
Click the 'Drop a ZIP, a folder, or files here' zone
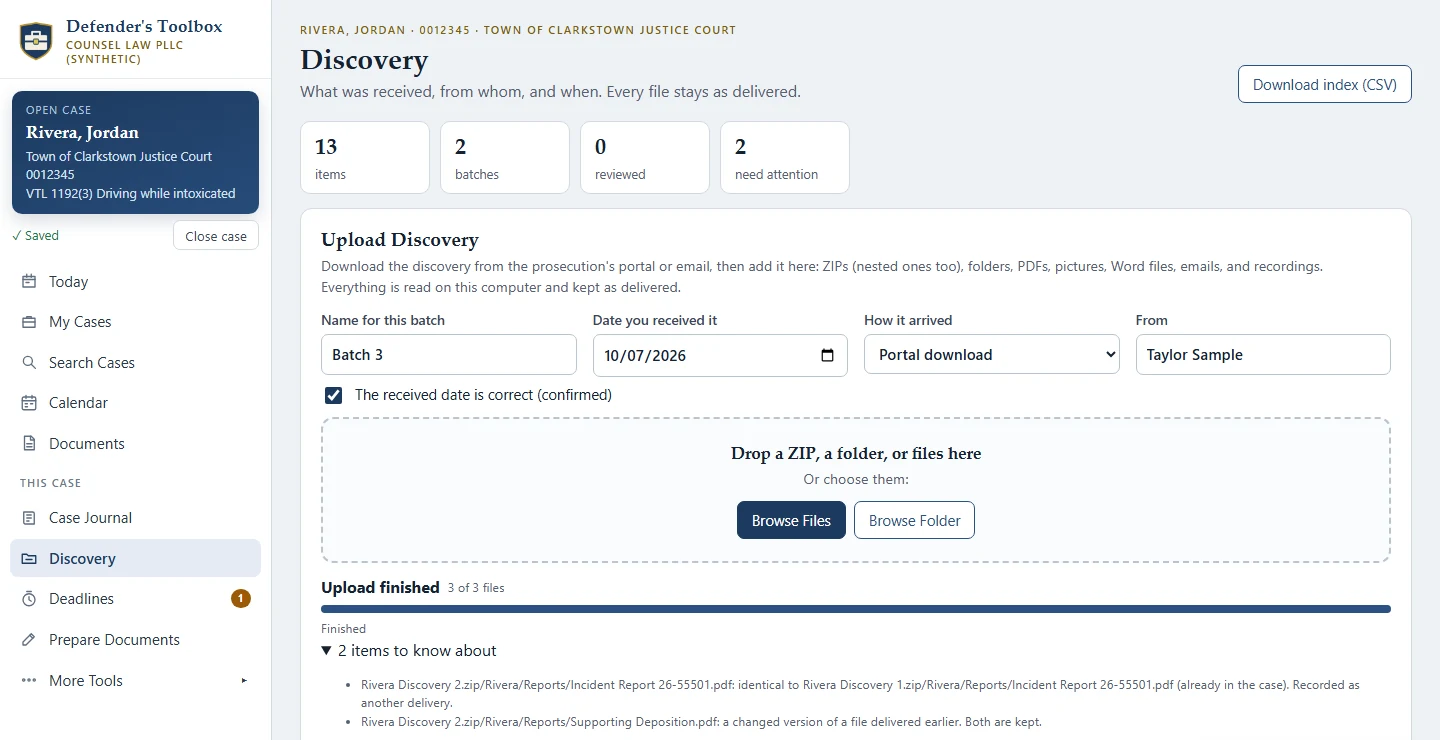point(856,490)
